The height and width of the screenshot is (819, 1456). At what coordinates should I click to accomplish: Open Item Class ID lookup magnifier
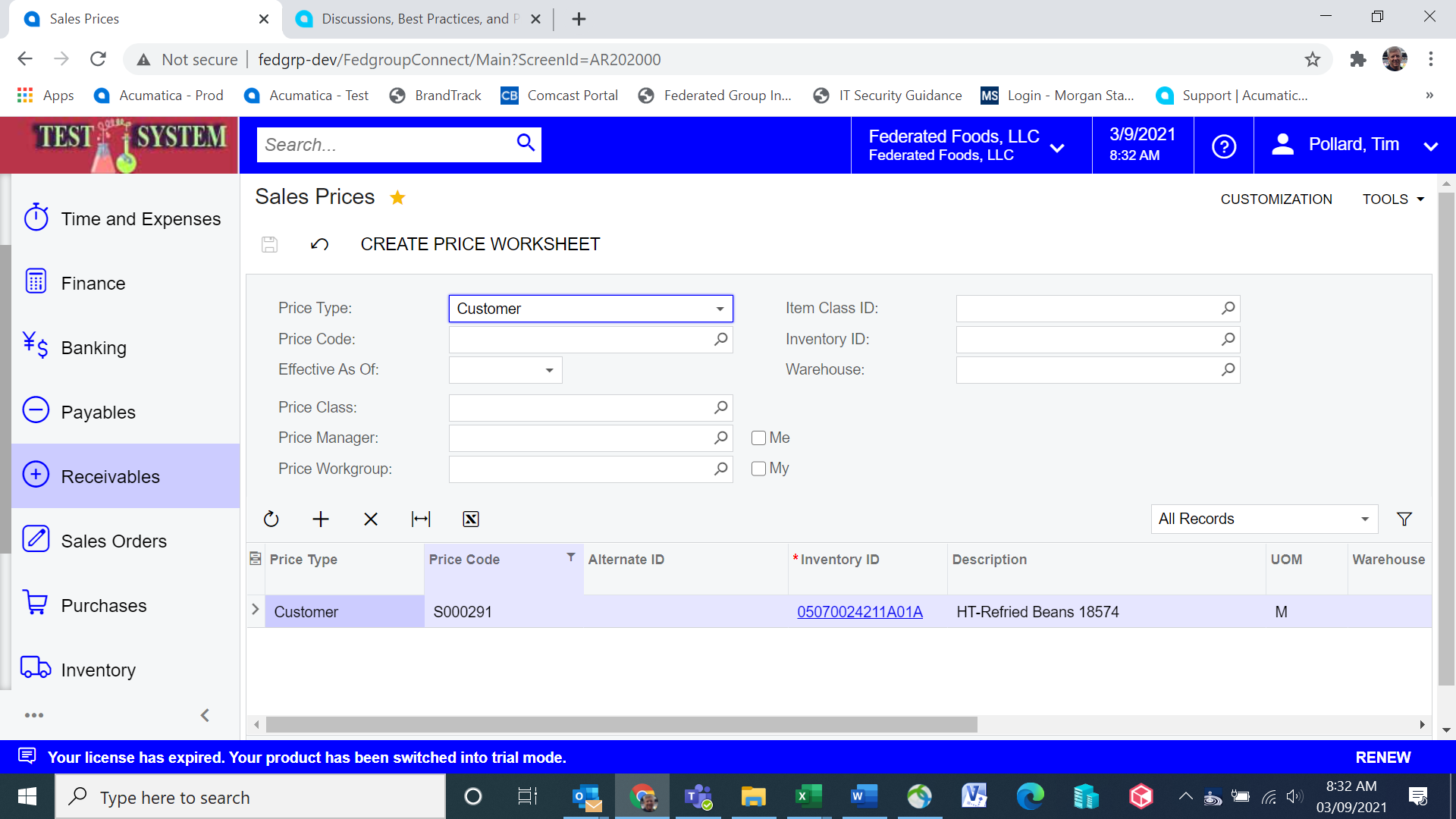[1228, 308]
